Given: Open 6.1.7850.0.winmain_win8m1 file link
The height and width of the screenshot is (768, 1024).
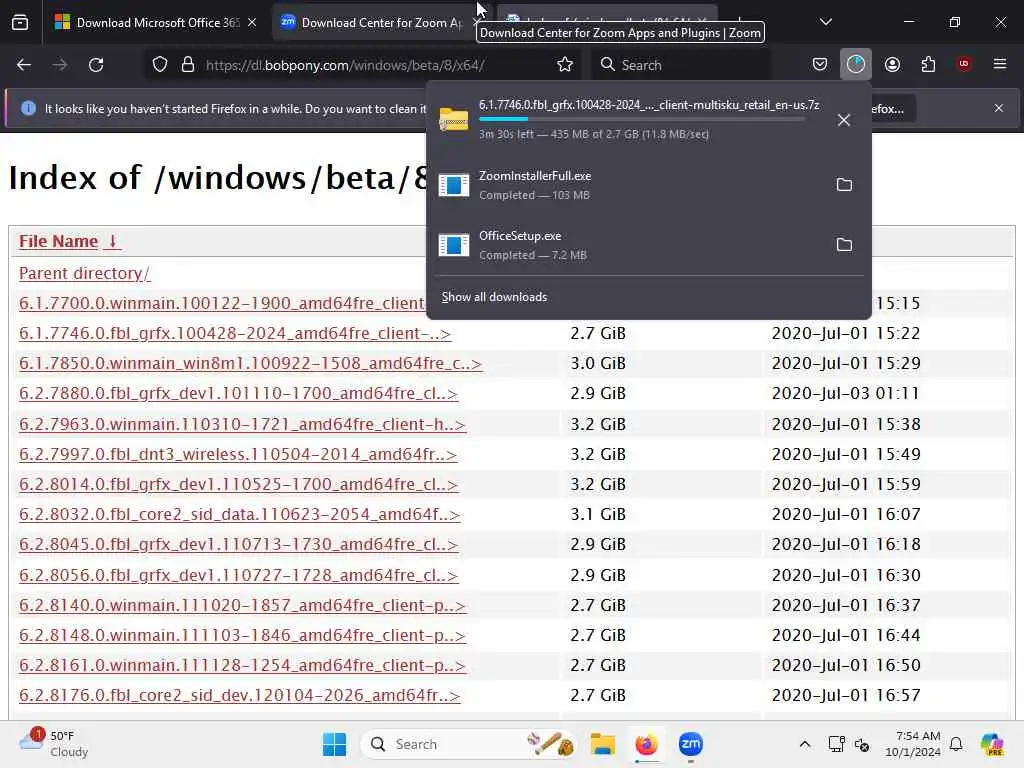Looking at the screenshot, I should 251,363.
